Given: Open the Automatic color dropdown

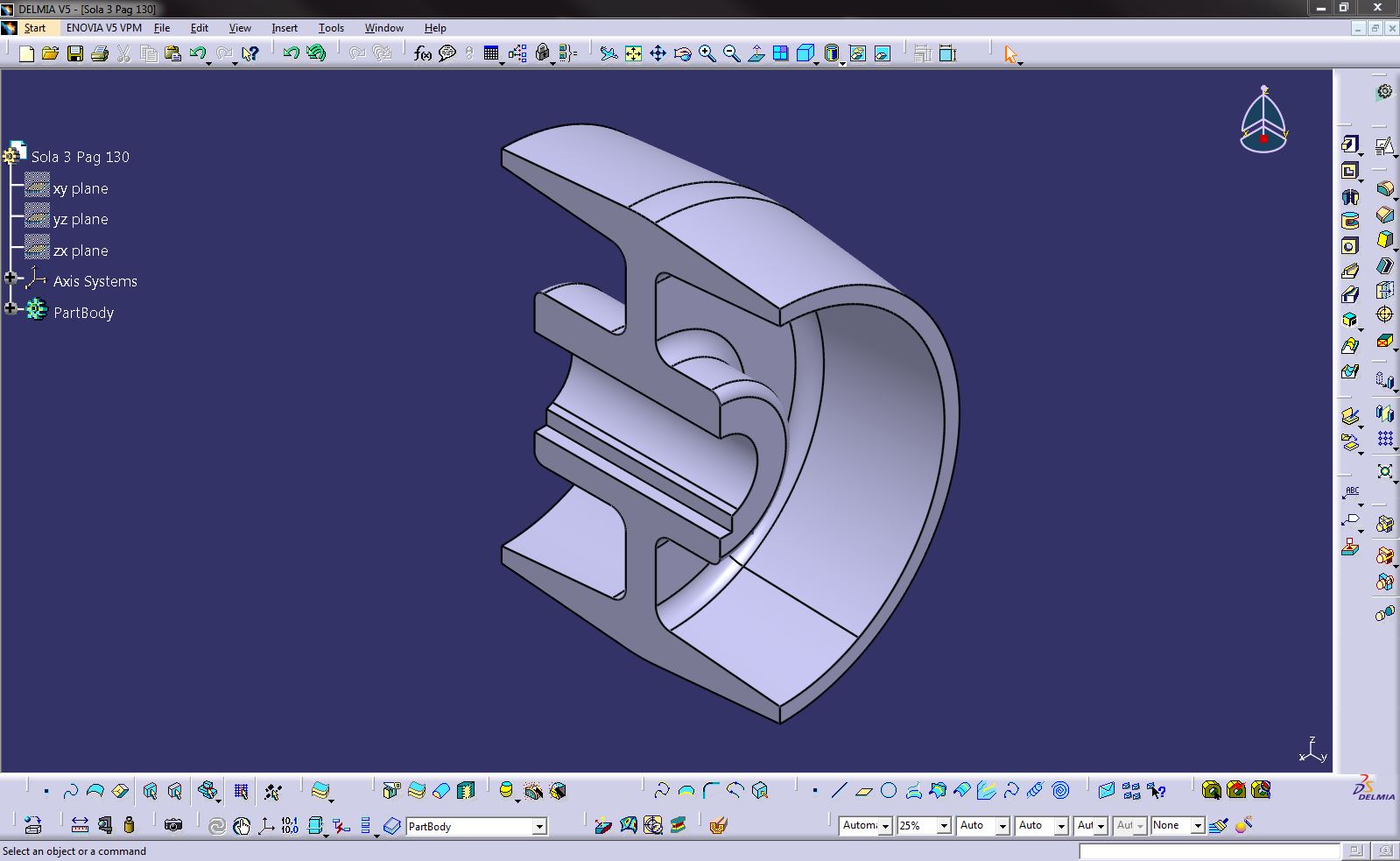Looking at the screenshot, I should (885, 825).
